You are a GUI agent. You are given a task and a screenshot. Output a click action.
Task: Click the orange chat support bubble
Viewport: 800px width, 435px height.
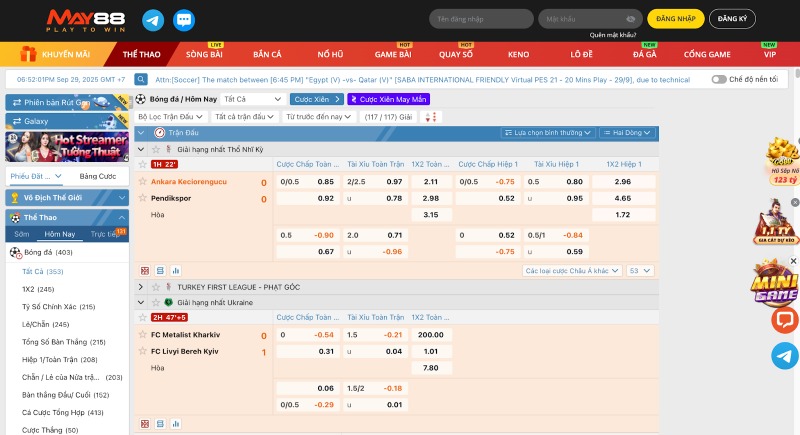(785, 320)
